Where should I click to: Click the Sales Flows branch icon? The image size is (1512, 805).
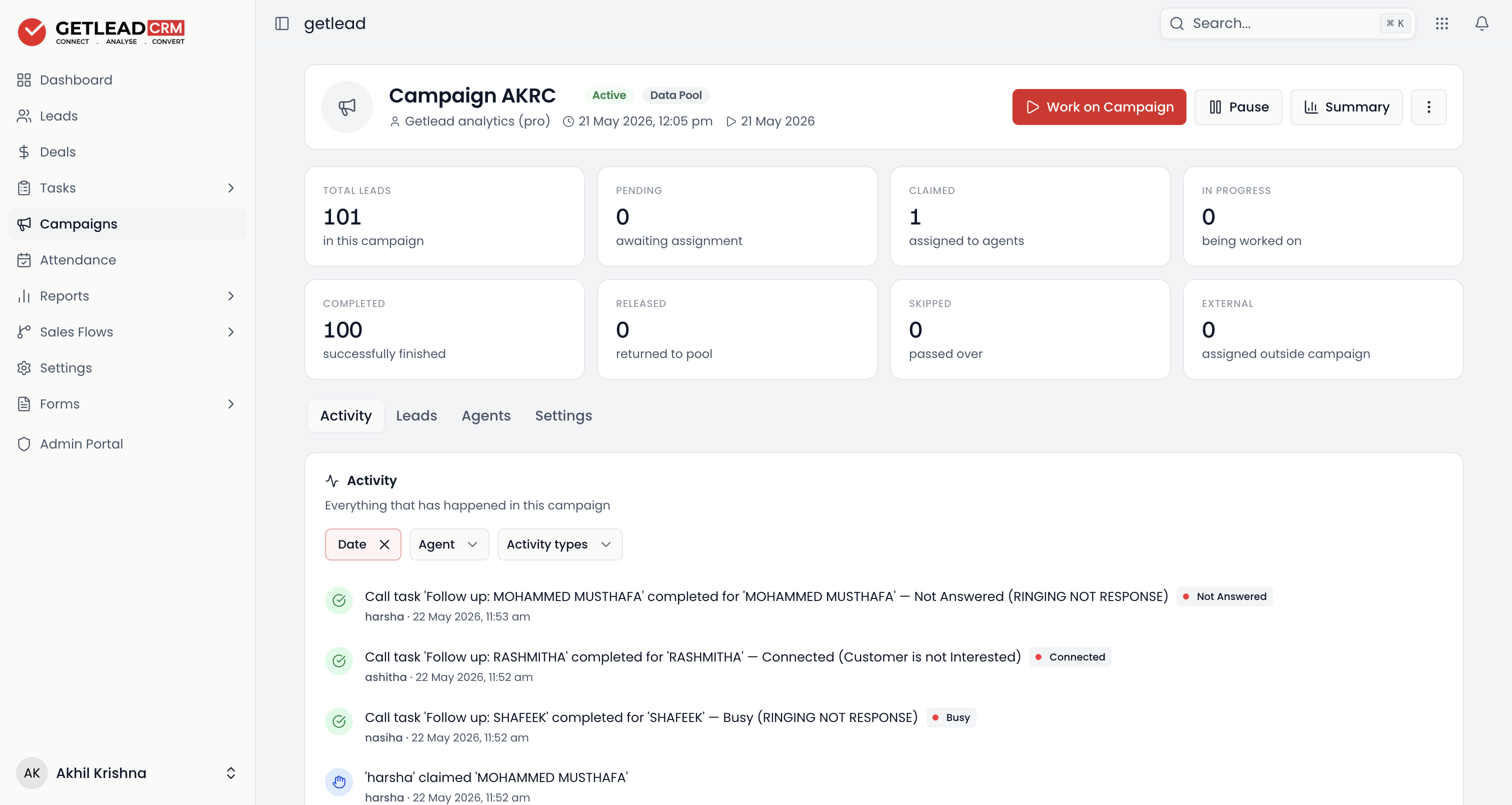coord(24,331)
